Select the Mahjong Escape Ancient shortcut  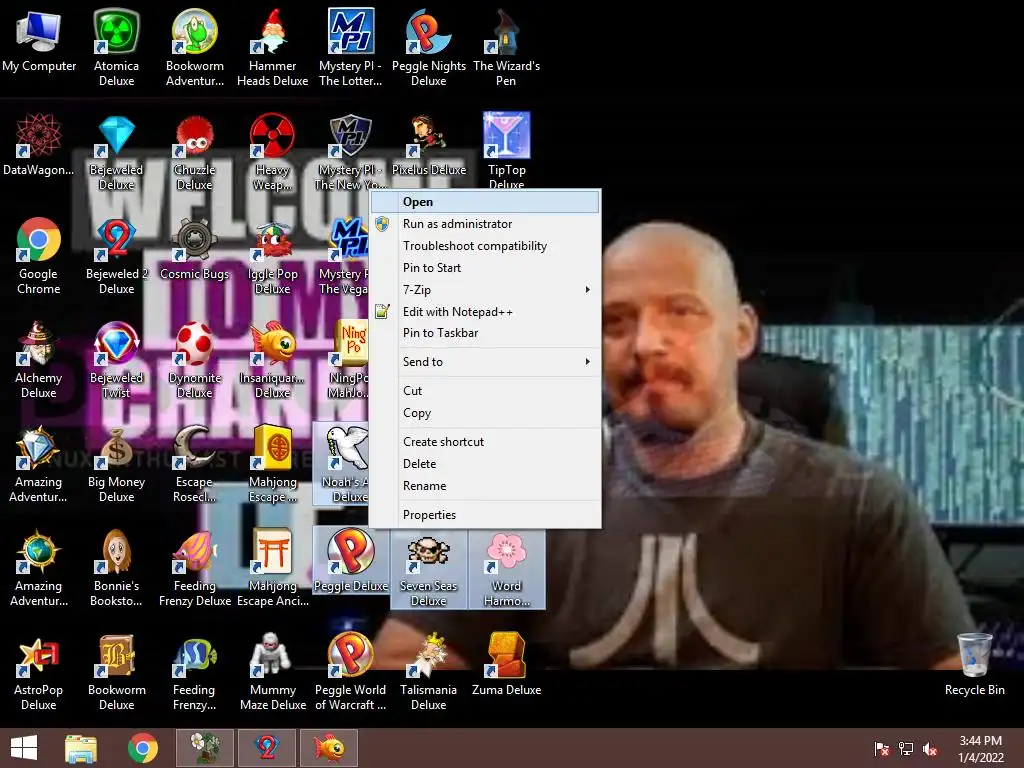272,568
